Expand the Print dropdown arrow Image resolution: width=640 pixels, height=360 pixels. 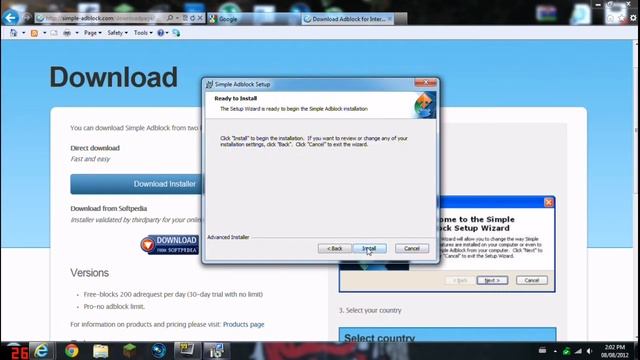pyautogui.click(x=76, y=33)
